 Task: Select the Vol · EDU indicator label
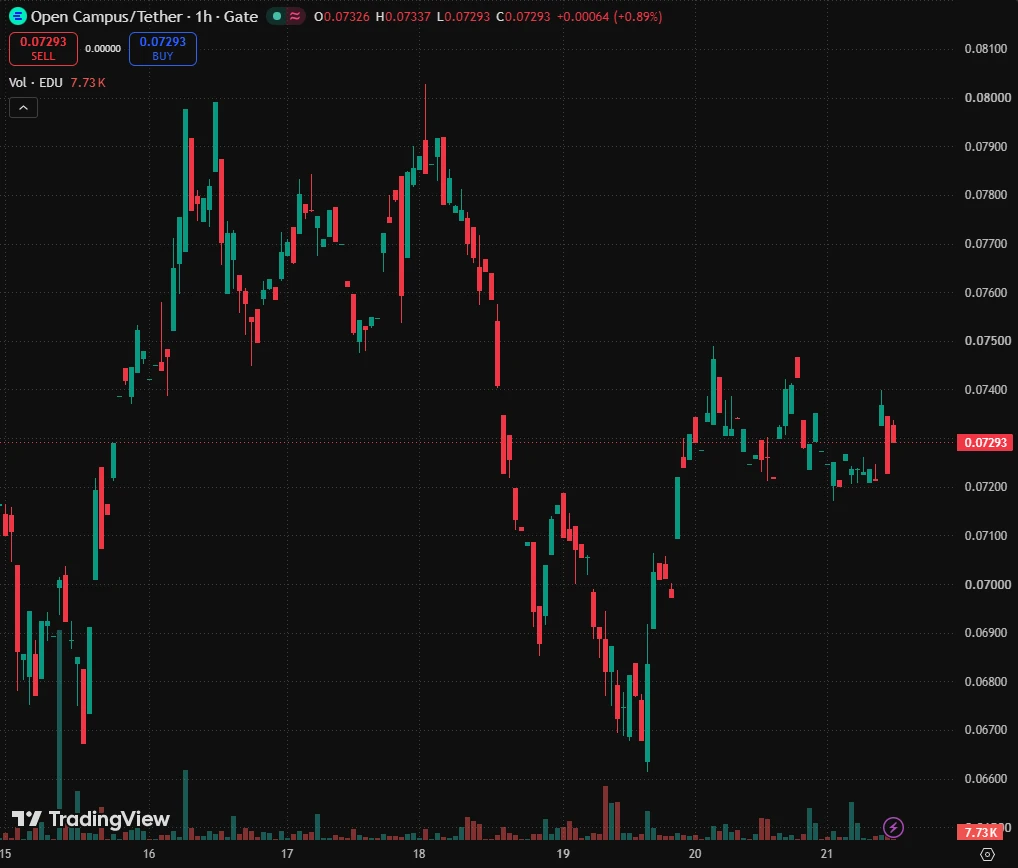tap(36, 82)
